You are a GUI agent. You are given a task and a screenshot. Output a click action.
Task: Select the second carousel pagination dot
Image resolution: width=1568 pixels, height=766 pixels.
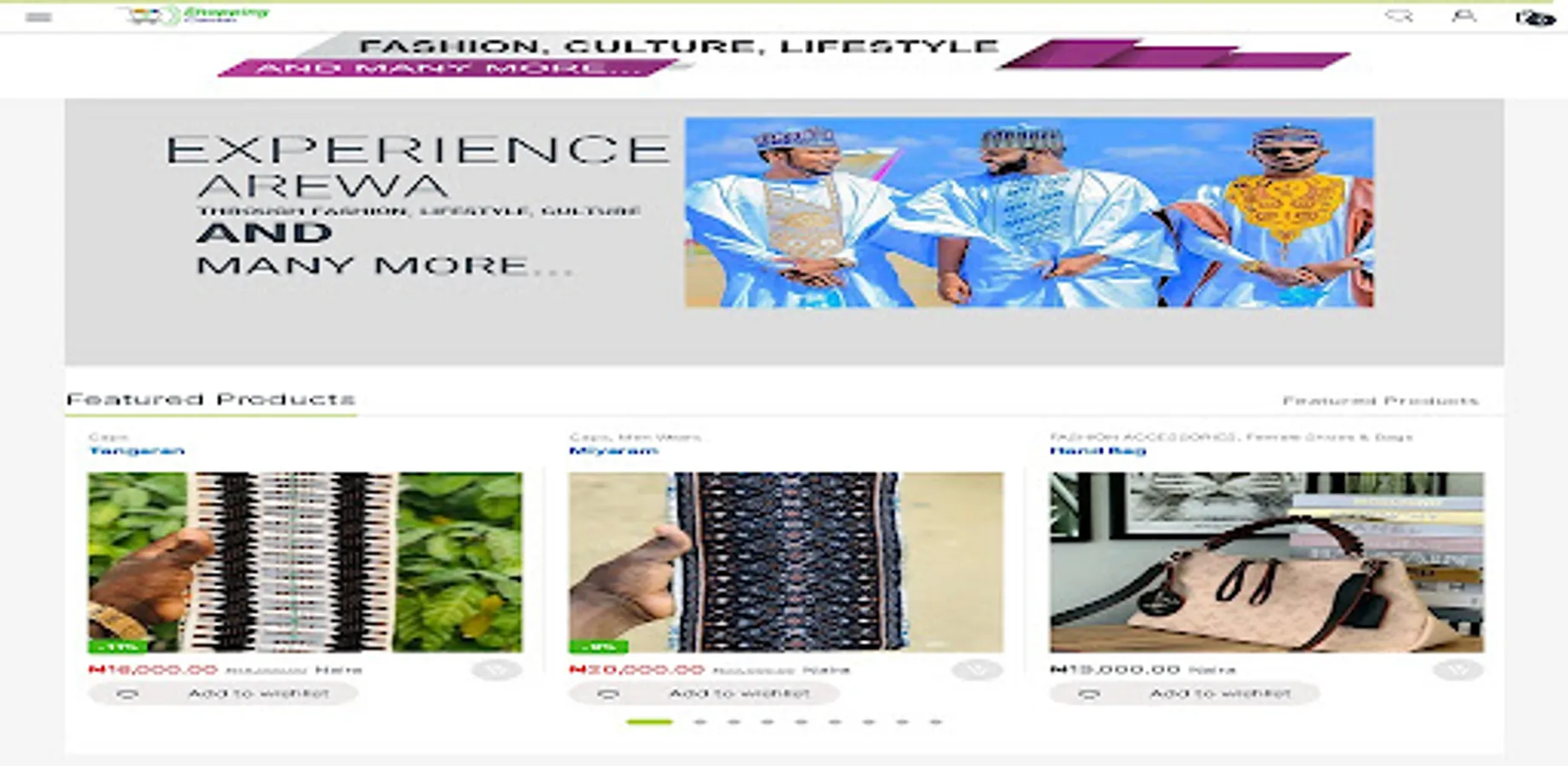coord(699,722)
